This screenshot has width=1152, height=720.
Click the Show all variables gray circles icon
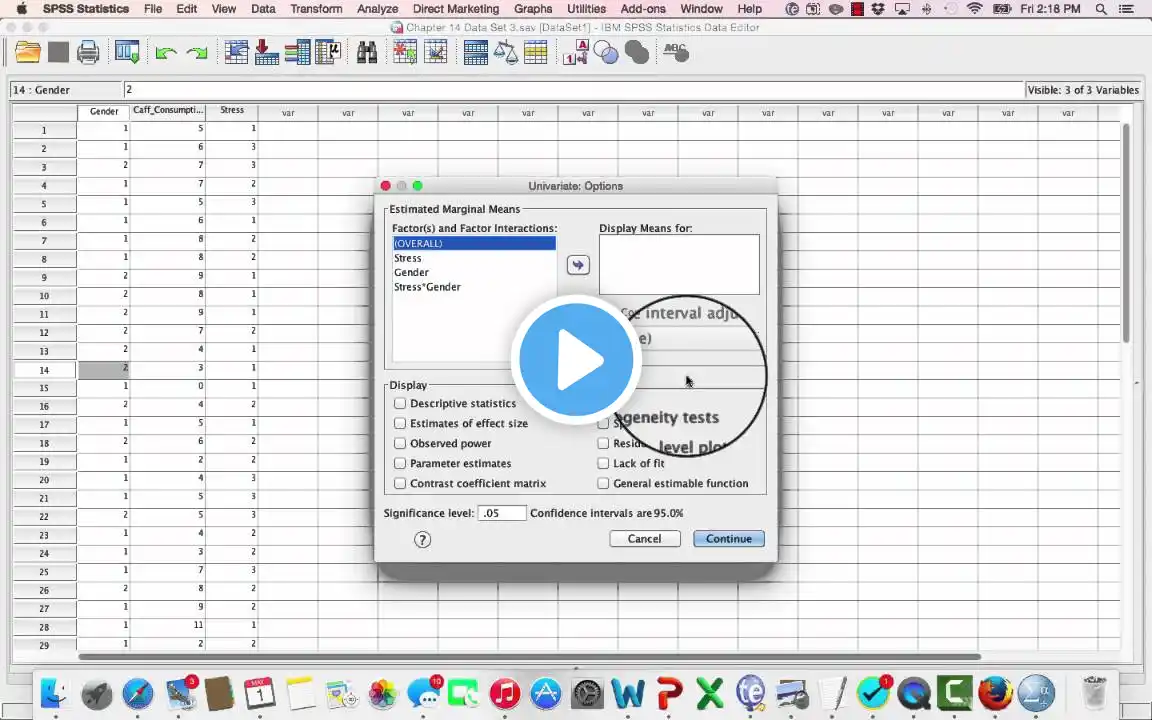click(x=637, y=53)
